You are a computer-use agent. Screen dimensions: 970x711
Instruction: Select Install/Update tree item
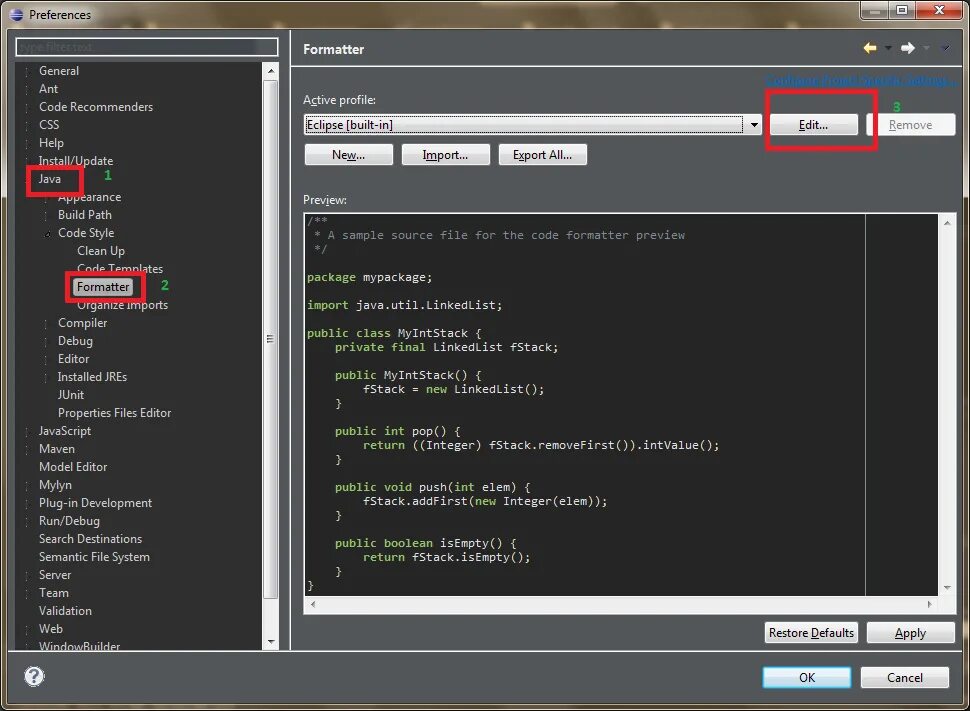75,160
